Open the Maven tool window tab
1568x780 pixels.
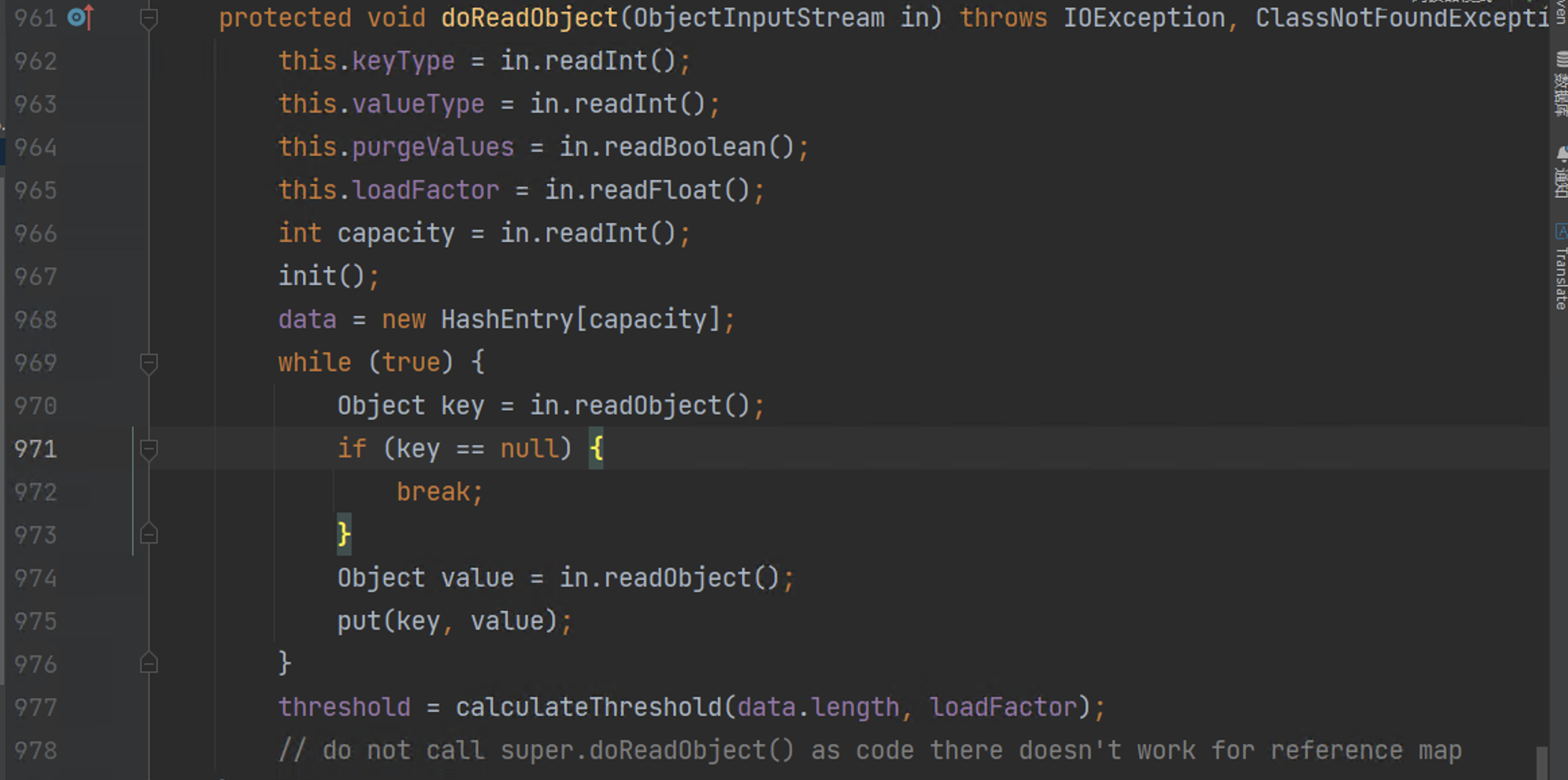coord(1561,12)
